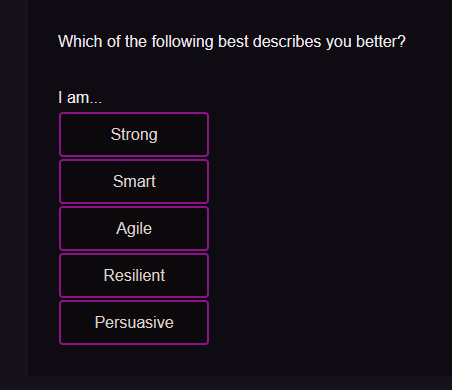
Task: Mark Resilient as best describing you
Action: [134, 275]
